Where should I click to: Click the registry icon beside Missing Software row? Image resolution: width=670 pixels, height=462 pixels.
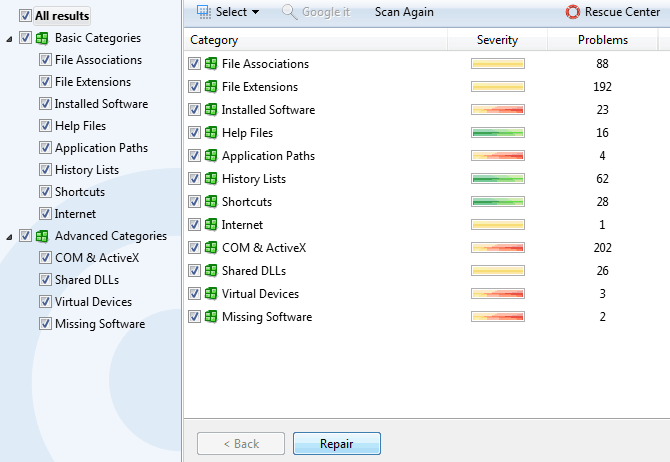tap(211, 317)
